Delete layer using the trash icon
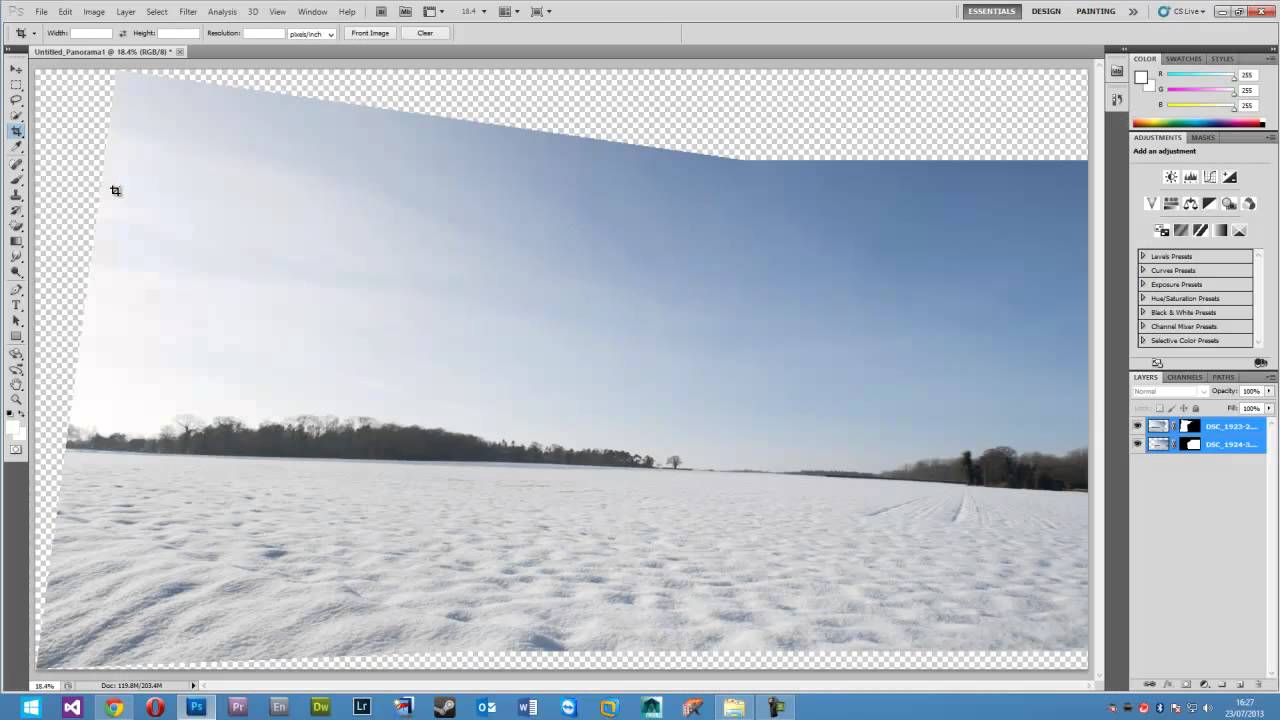The height and width of the screenshot is (720, 1280). coord(1258,684)
